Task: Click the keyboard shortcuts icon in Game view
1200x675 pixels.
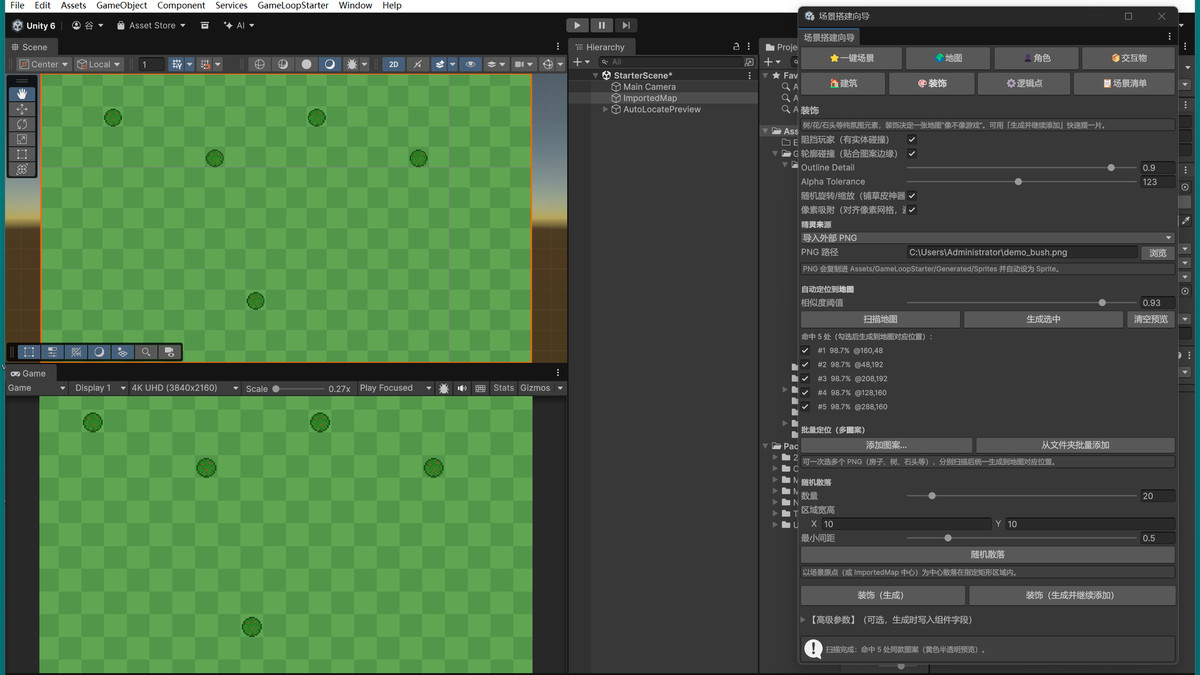Action: [x=480, y=388]
